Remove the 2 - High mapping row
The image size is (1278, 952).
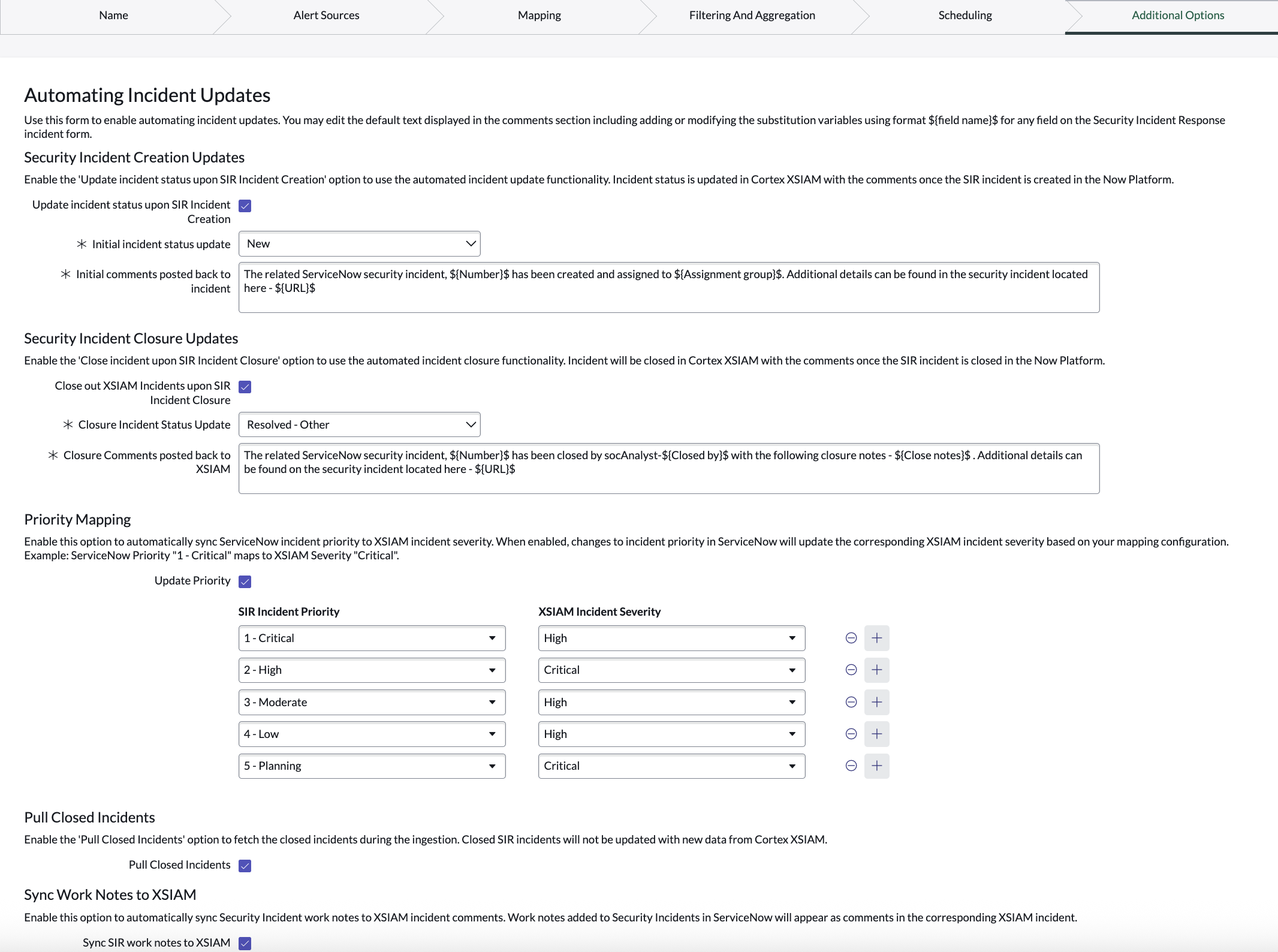tap(851, 670)
